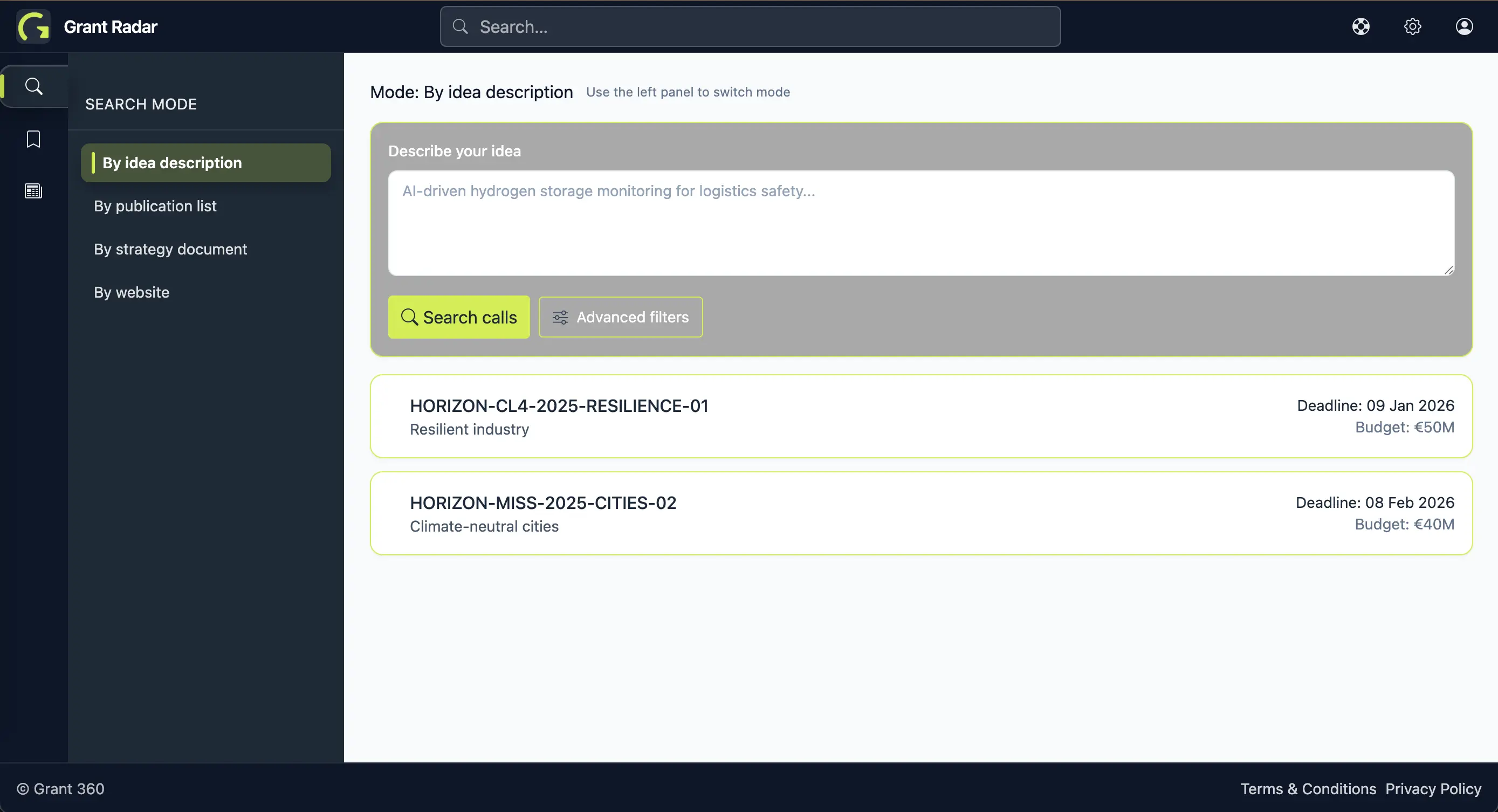
Task: Click the sliders icon on Advanced filters
Action: (x=560, y=317)
